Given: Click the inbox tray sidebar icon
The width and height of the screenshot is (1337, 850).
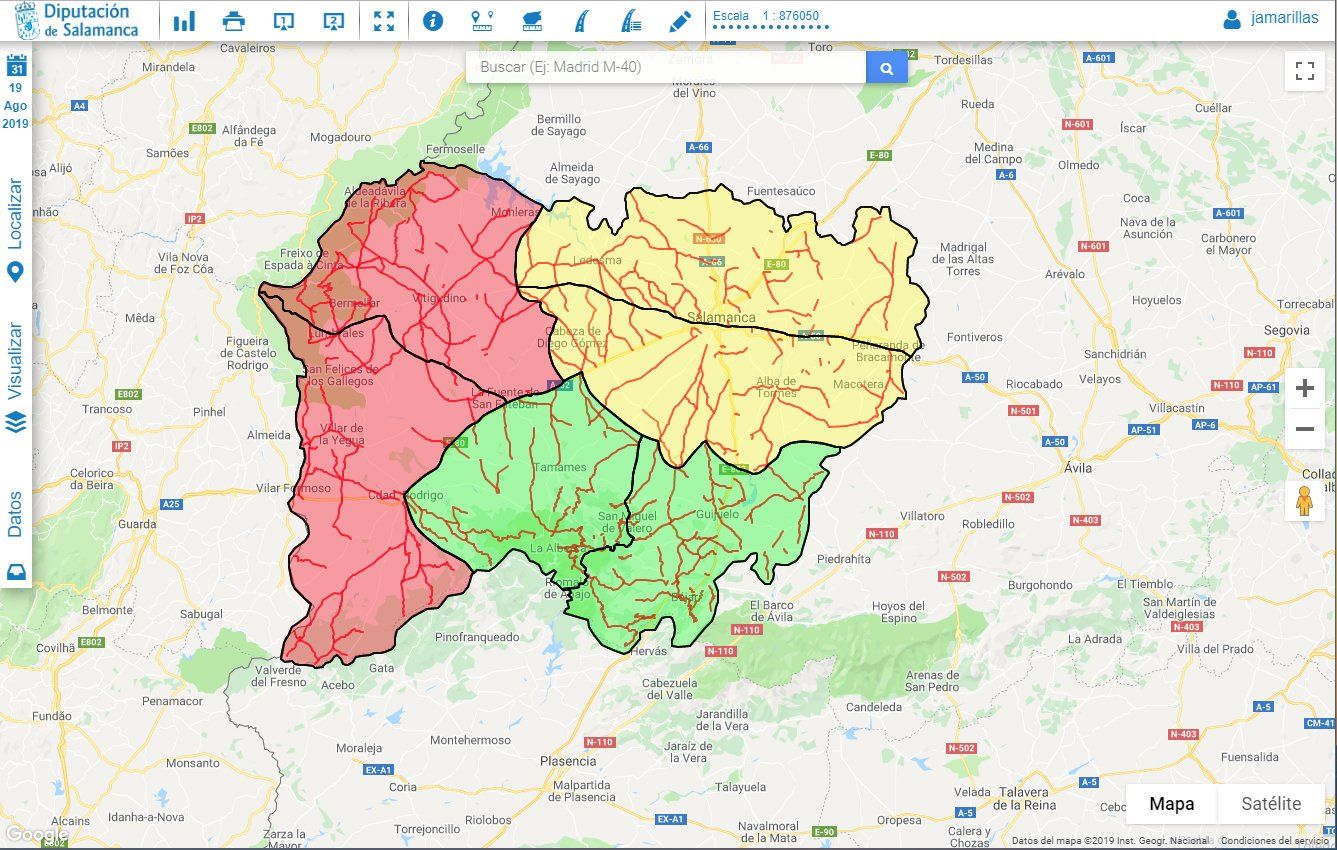Looking at the screenshot, I should pyautogui.click(x=16, y=572).
